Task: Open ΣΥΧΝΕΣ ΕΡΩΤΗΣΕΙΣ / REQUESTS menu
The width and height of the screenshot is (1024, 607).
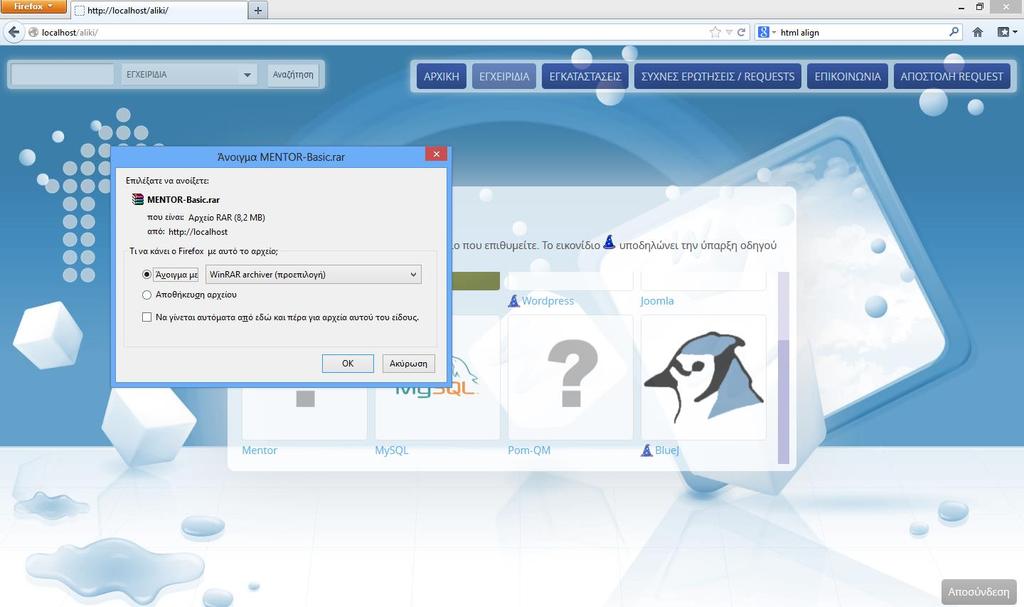Action: (718, 76)
